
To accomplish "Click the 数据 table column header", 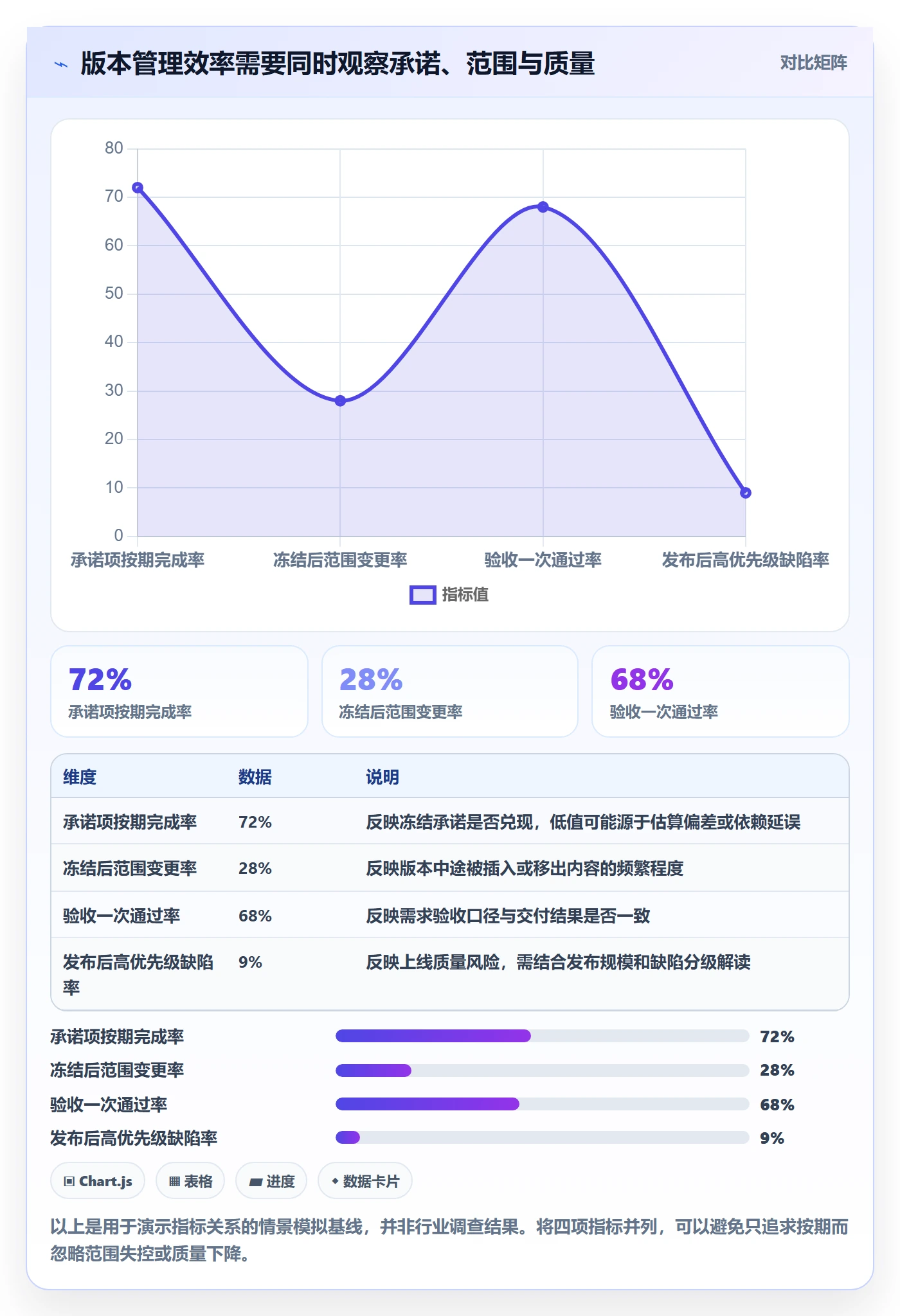I will tap(255, 777).
